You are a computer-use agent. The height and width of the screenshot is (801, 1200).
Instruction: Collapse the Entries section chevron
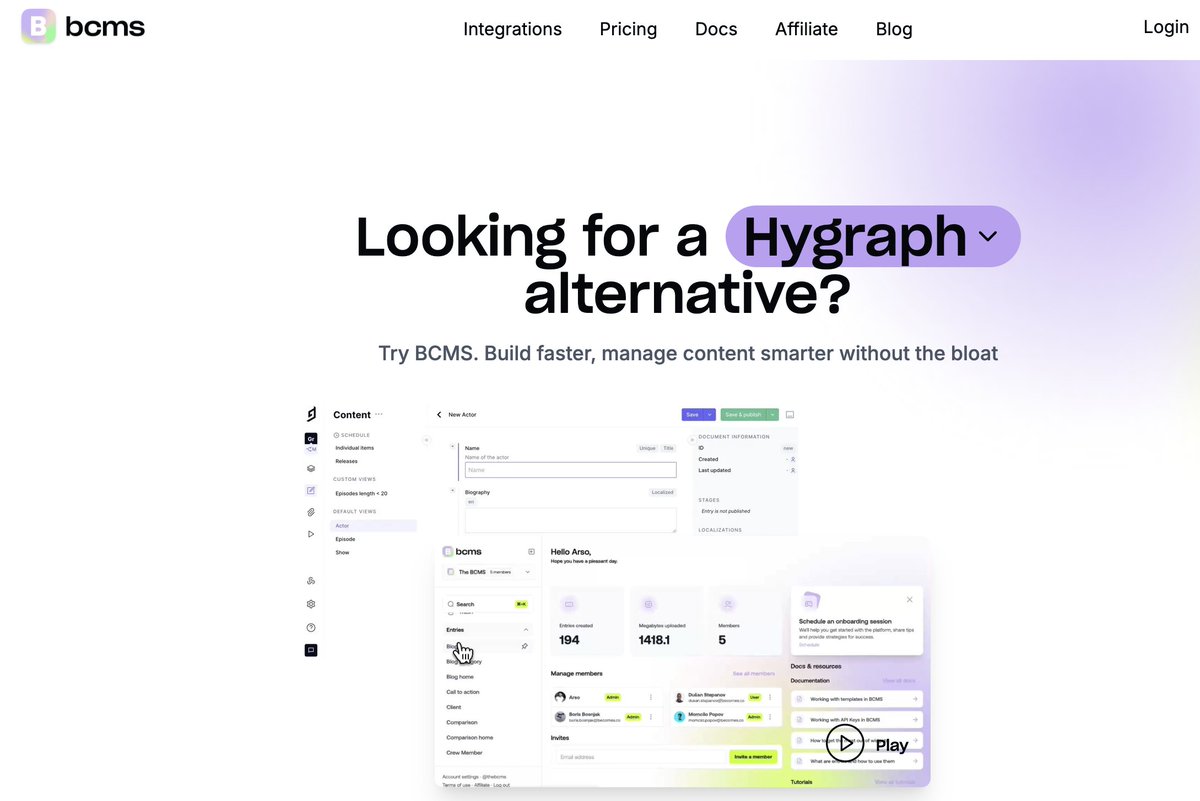click(526, 630)
